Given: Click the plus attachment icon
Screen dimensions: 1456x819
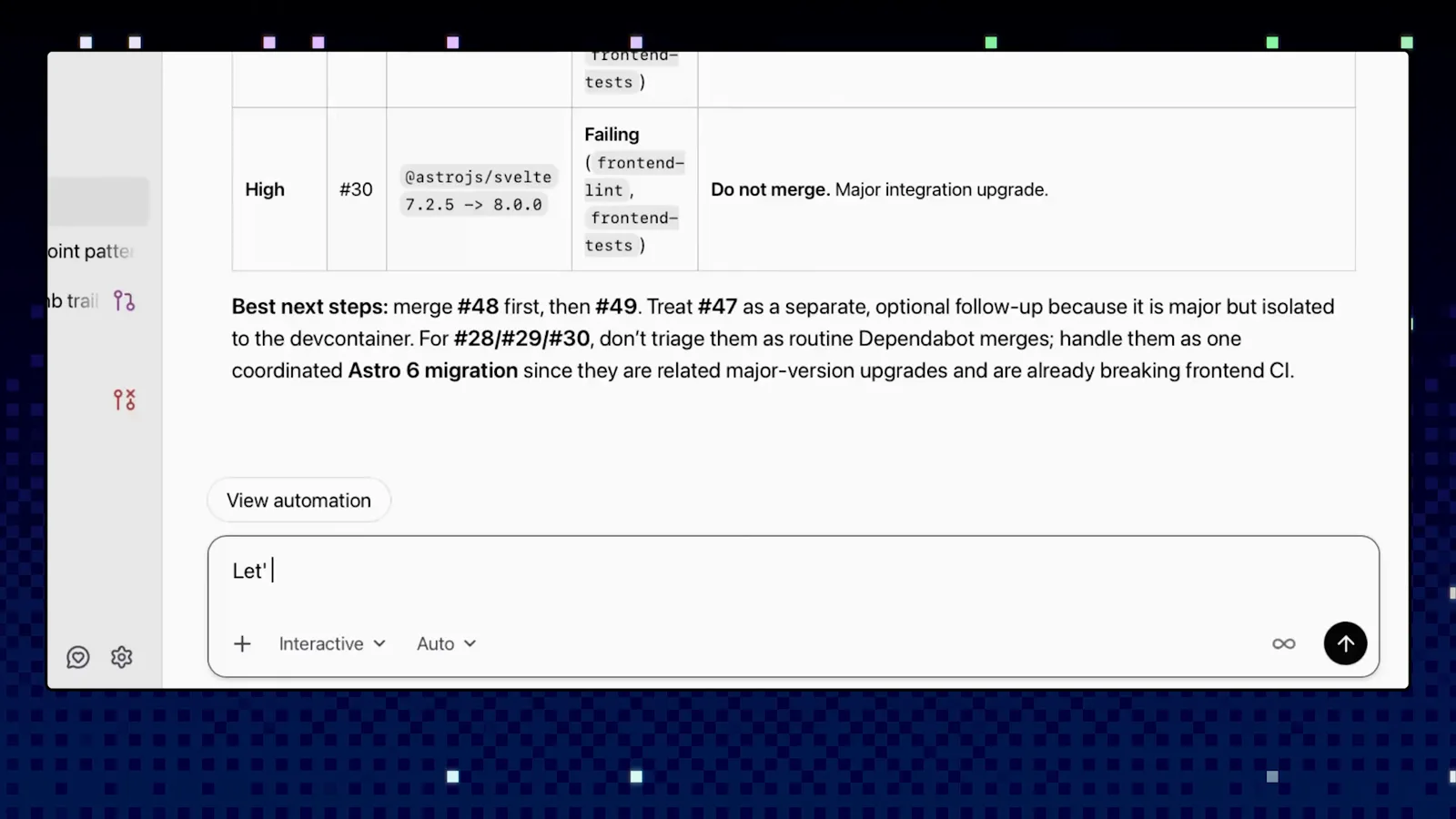Looking at the screenshot, I should coord(242,644).
